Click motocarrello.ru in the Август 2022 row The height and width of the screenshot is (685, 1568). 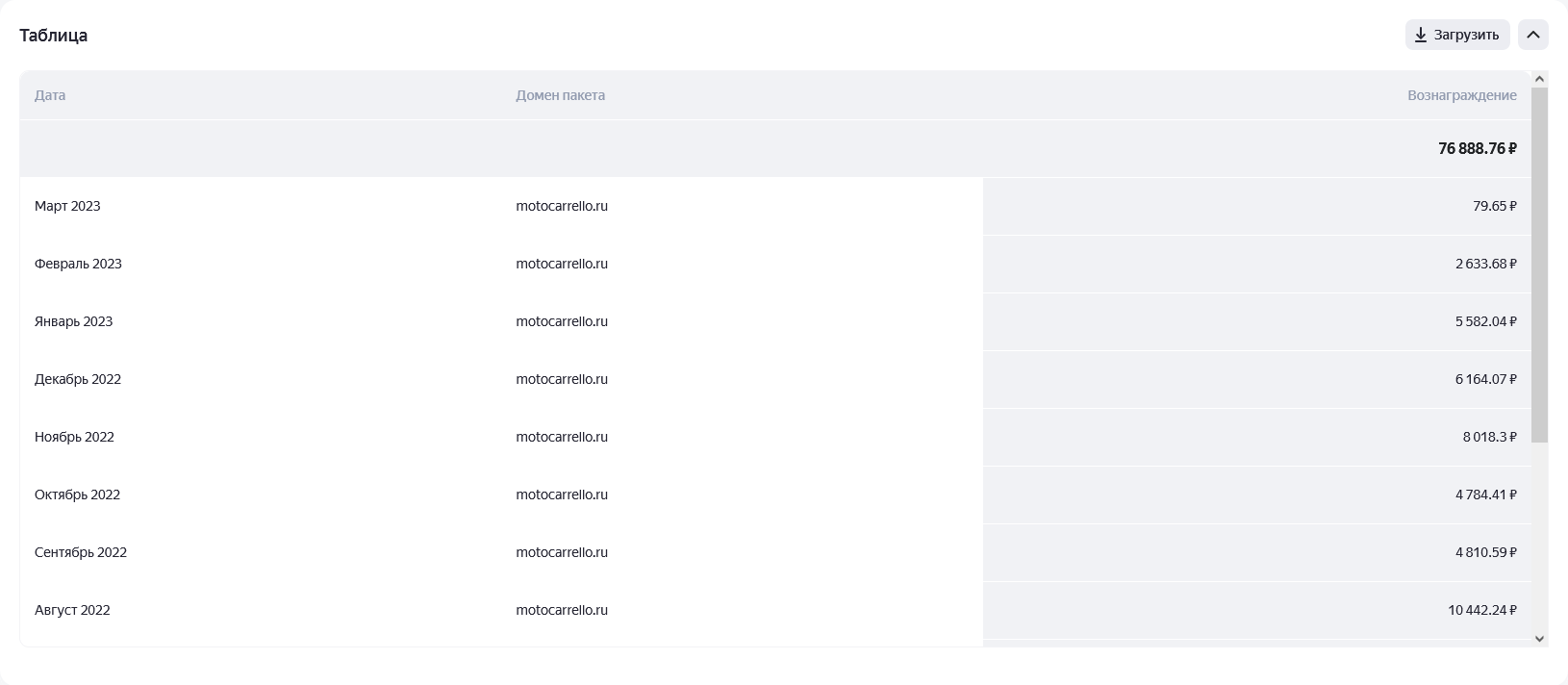pos(562,610)
